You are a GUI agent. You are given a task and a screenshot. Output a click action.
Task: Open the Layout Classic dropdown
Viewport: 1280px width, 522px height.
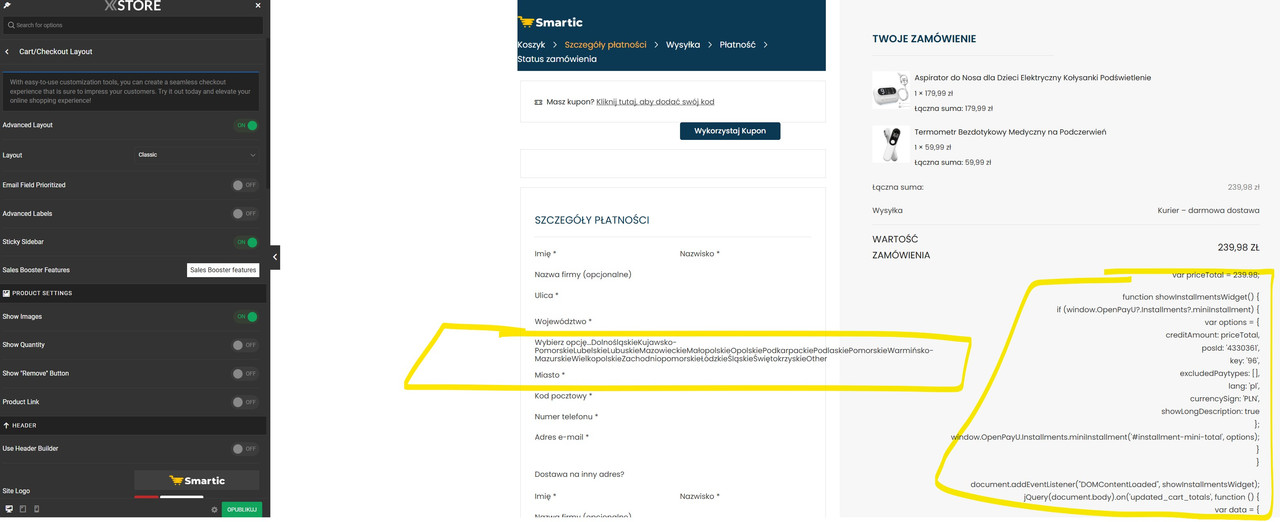tap(197, 155)
